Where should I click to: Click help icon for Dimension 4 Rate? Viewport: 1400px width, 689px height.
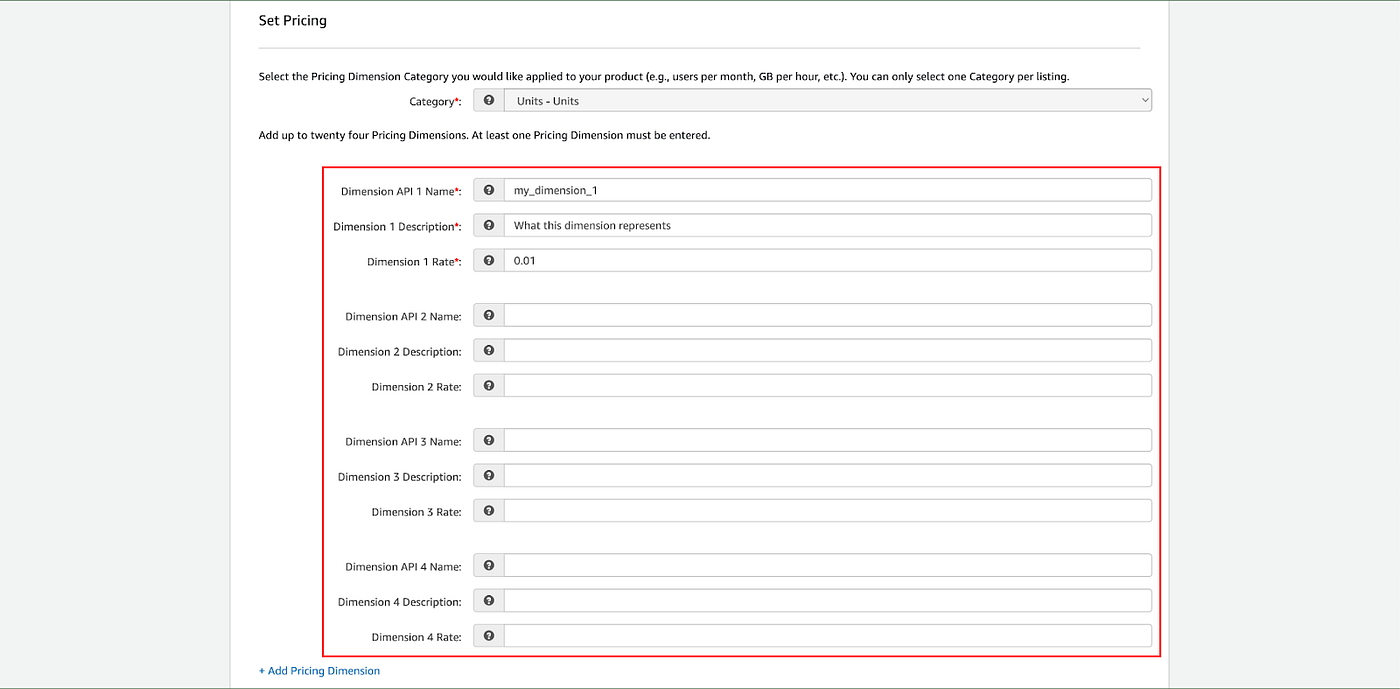click(x=488, y=635)
